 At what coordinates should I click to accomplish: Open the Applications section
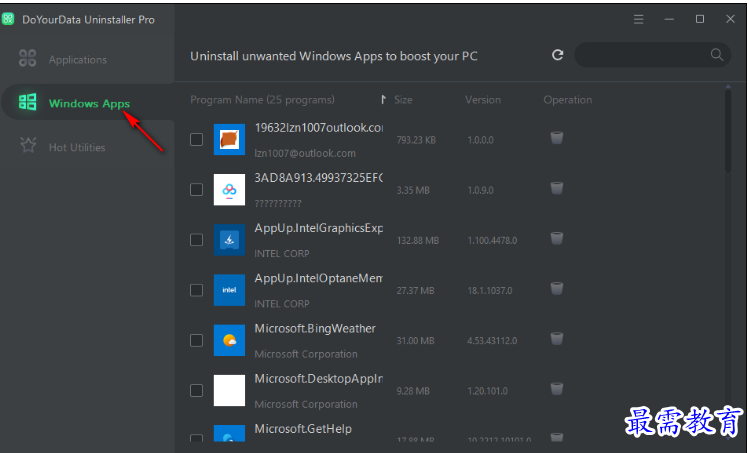point(77,60)
